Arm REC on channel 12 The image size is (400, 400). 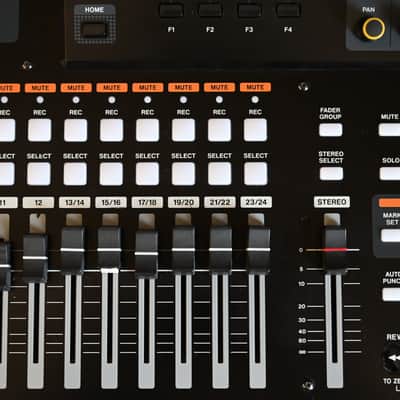point(40,130)
